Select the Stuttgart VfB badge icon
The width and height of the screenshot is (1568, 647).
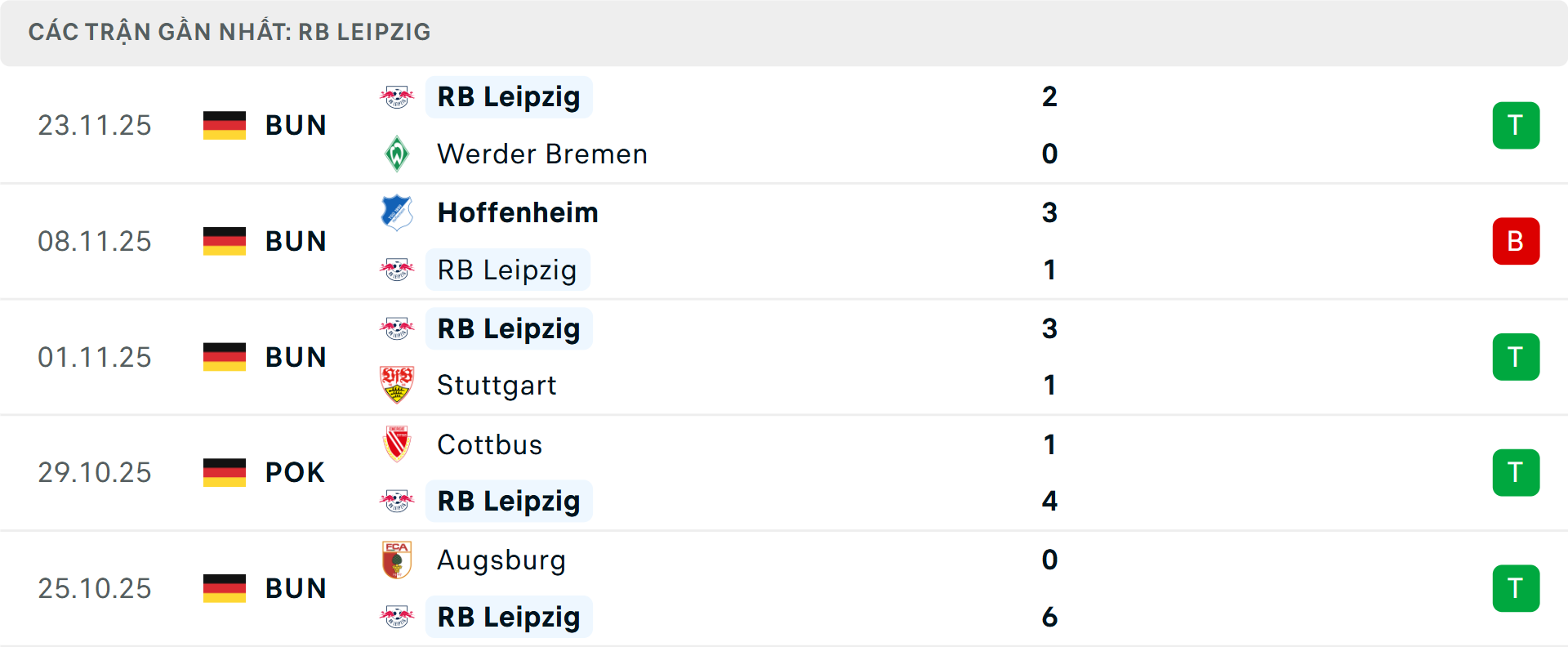click(398, 385)
